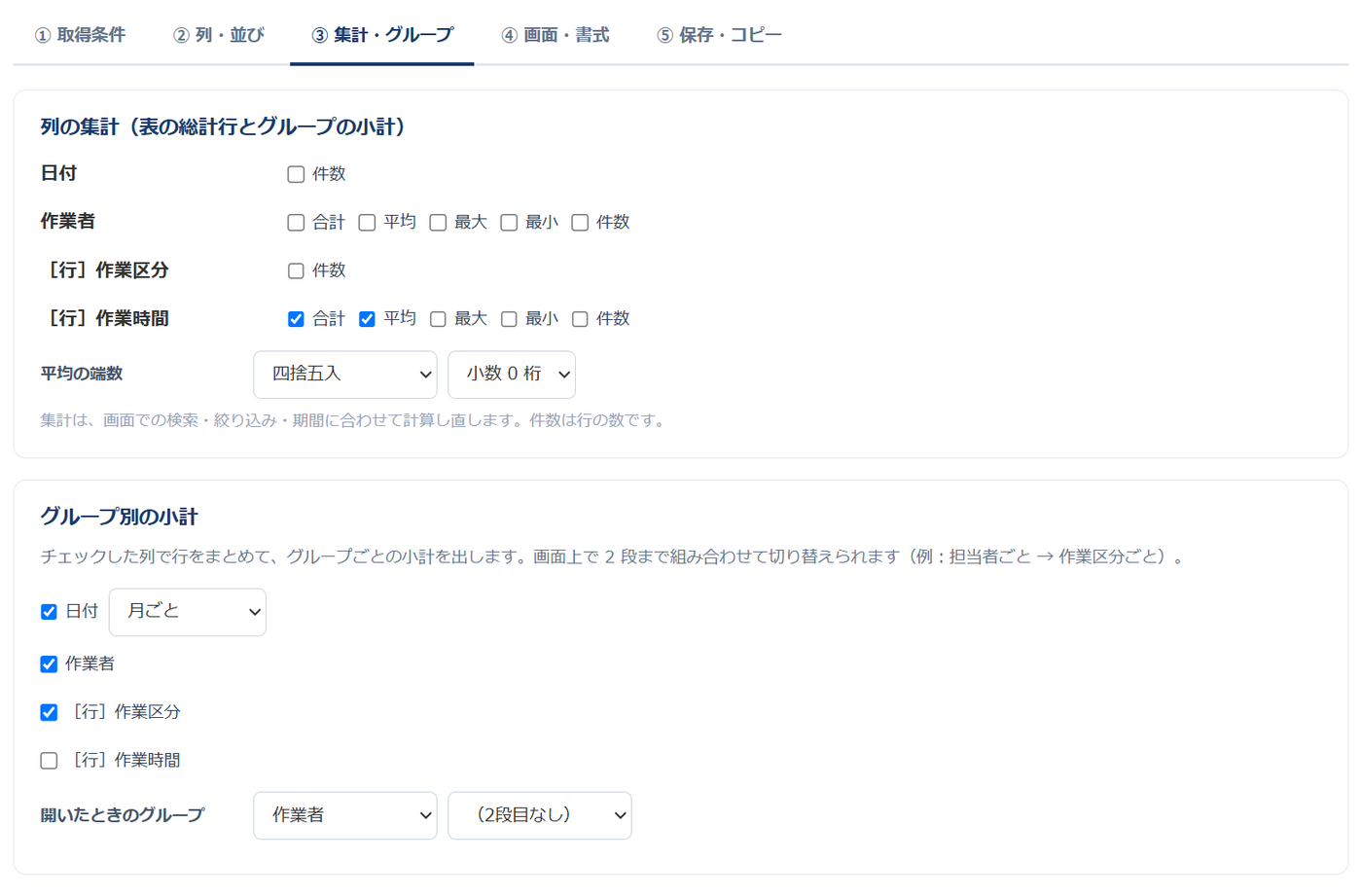Viewport: 1362px width, 896px height.
Task: Click the ［行］作業時間 row label in 列の集計
Action: 105,319
